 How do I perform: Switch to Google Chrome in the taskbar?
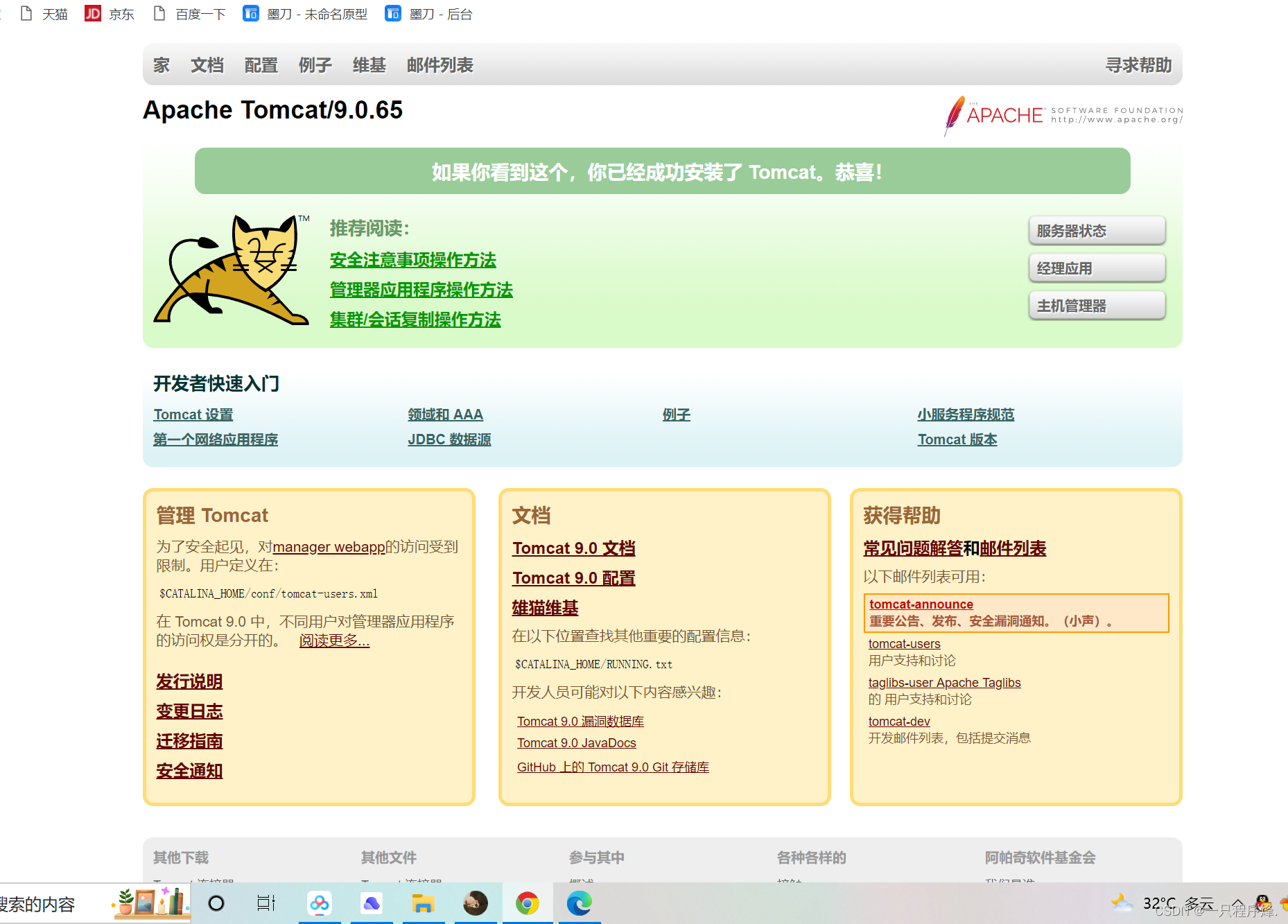click(528, 903)
